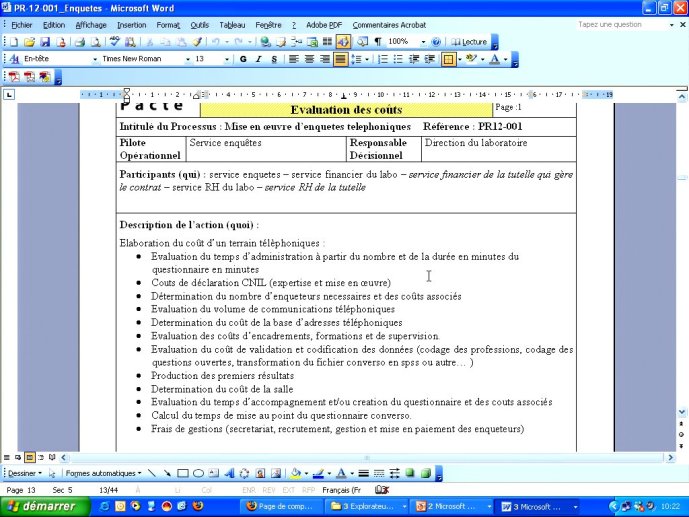Print the document with printer icon
This screenshot has height=517, width=689.
tap(80, 42)
